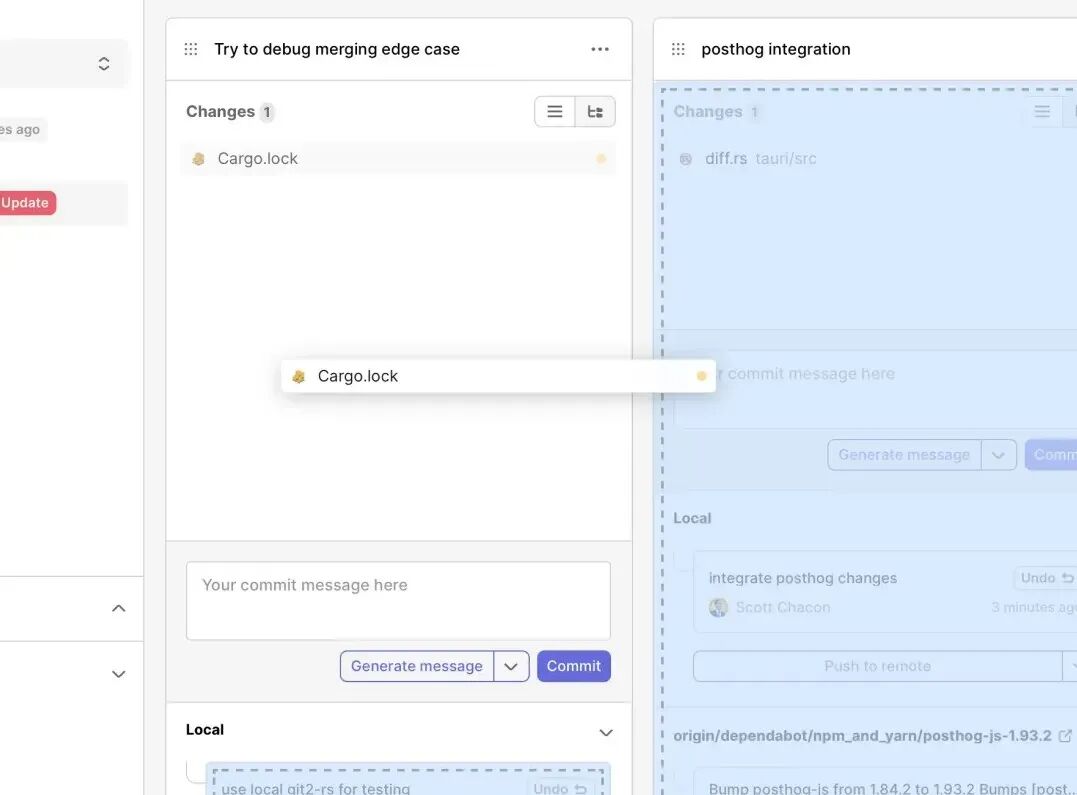Click the red Update badge
1077x795 pixels.
pyautogui.click(x=25, y=203)
